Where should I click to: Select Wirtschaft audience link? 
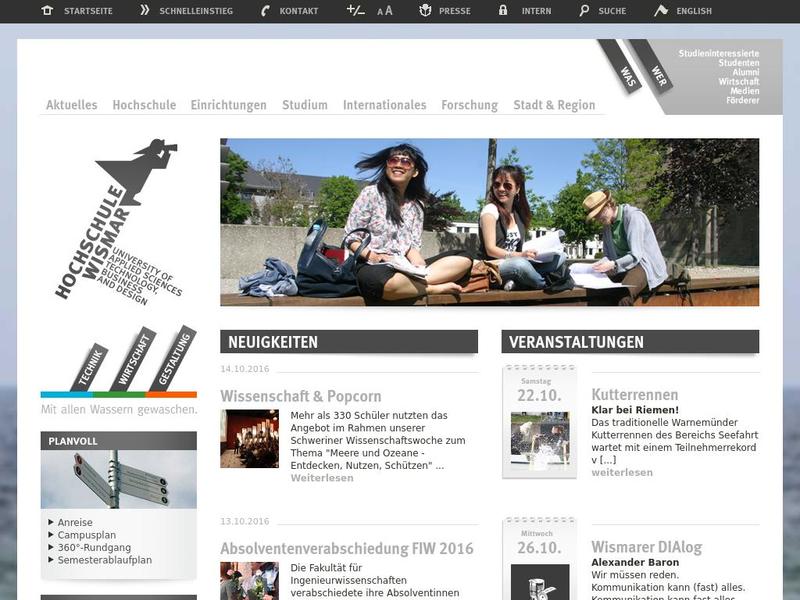[739, 81]
